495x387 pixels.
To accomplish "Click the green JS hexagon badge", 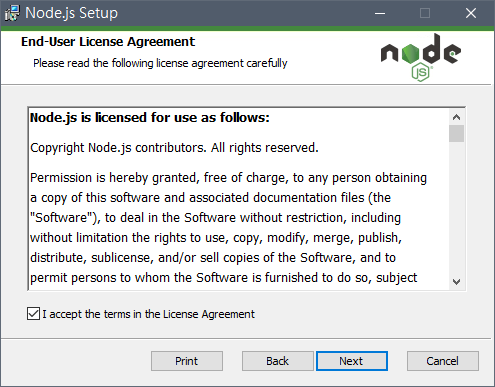I will 420,73.
